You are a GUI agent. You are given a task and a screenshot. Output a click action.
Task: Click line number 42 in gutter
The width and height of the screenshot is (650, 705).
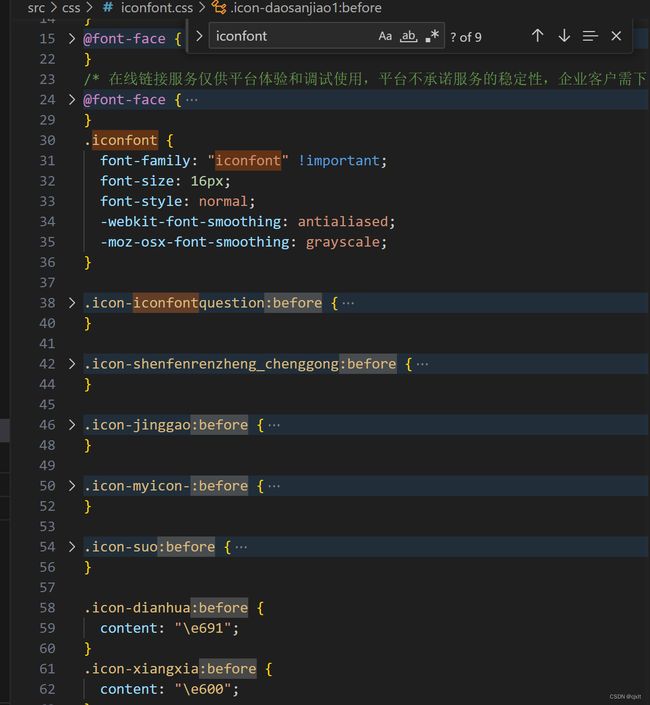pyautogui.click(x=47, y=364)
